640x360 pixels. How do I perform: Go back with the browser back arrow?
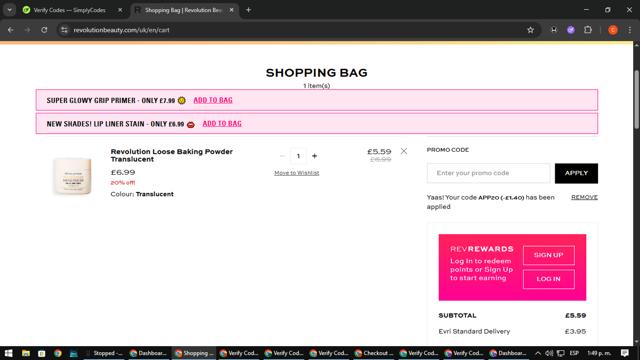click(11, 30)
